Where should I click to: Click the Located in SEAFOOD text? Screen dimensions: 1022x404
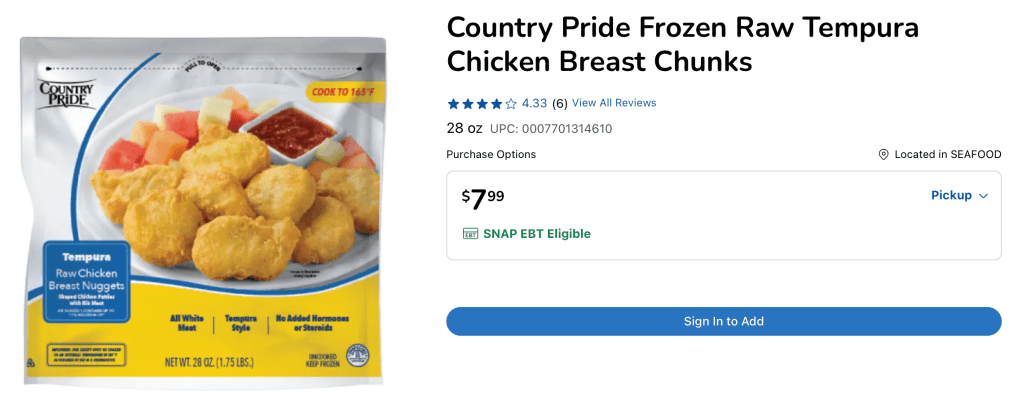(948, 155)
